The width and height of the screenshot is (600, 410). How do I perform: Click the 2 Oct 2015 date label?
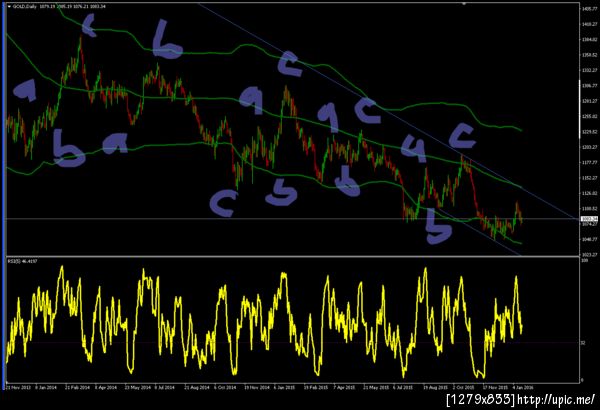(463, 387)
